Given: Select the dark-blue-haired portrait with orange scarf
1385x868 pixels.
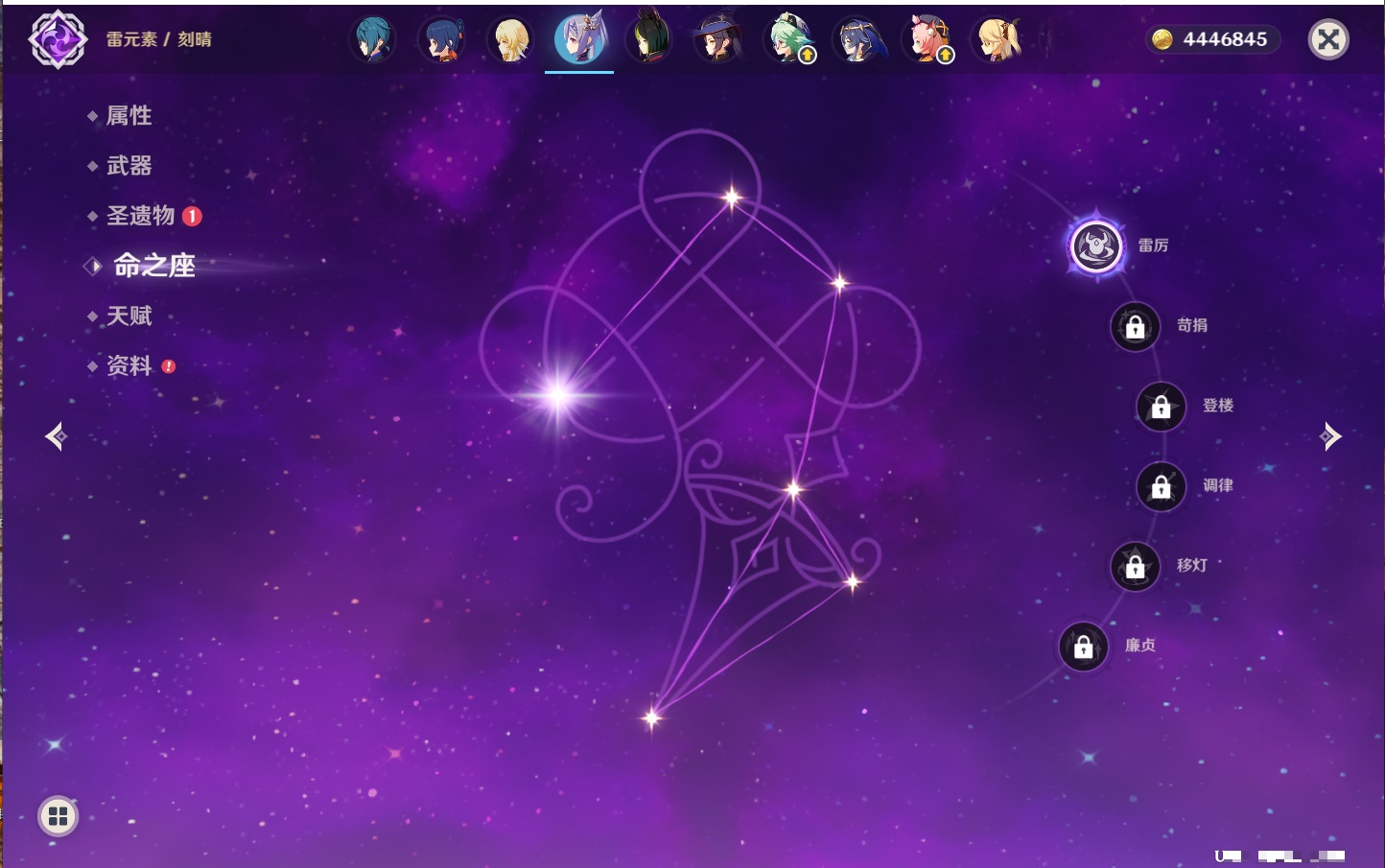Looking at the screenshot, I should 441,40.
